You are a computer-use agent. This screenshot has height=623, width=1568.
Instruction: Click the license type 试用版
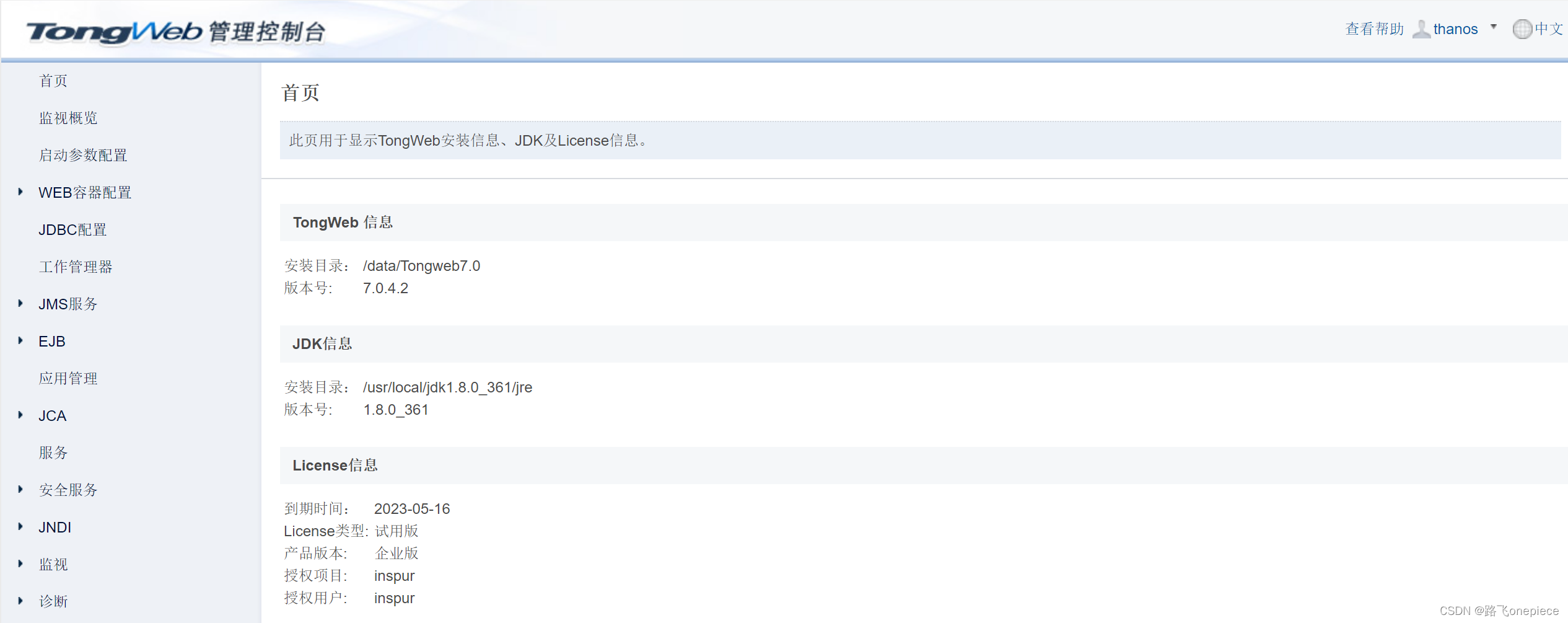[396, 531]
